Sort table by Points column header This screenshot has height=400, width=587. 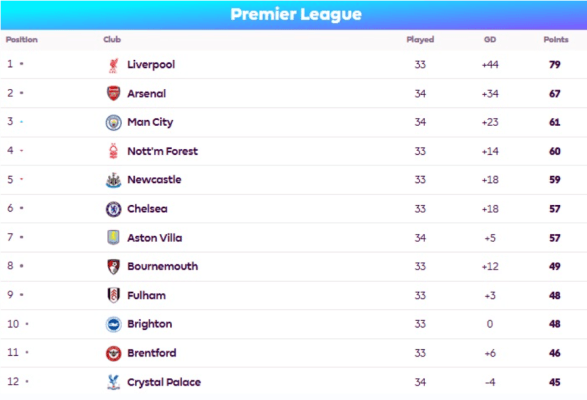[556, 39]
